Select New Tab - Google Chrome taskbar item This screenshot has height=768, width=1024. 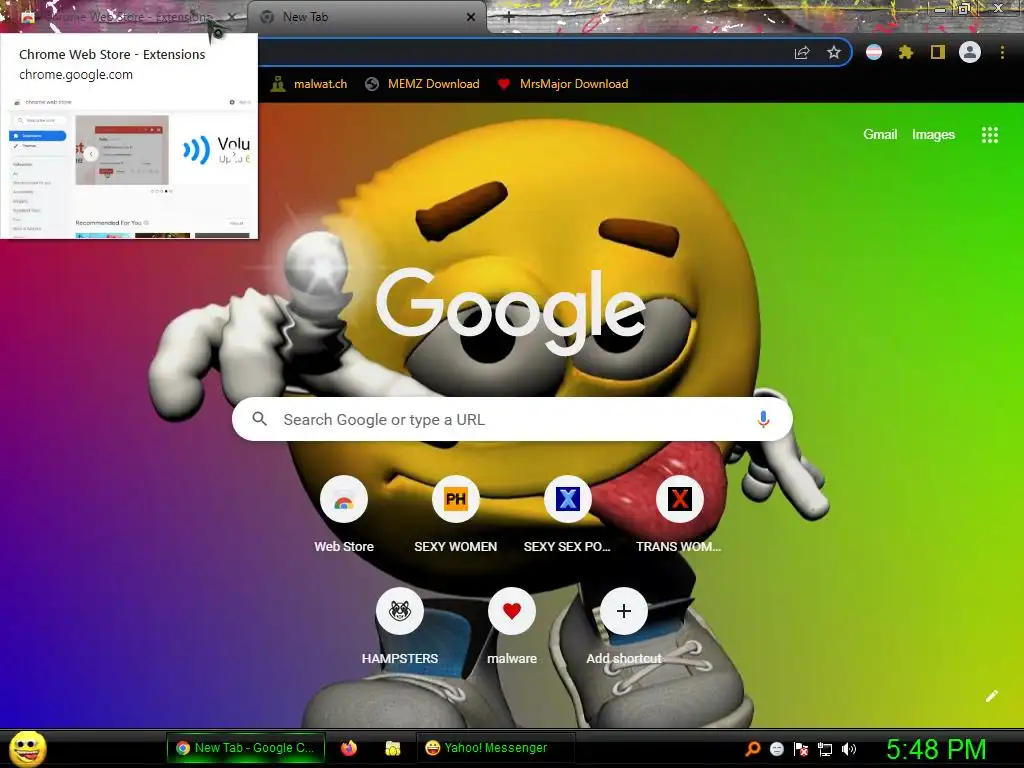click(x=246, y=748)
